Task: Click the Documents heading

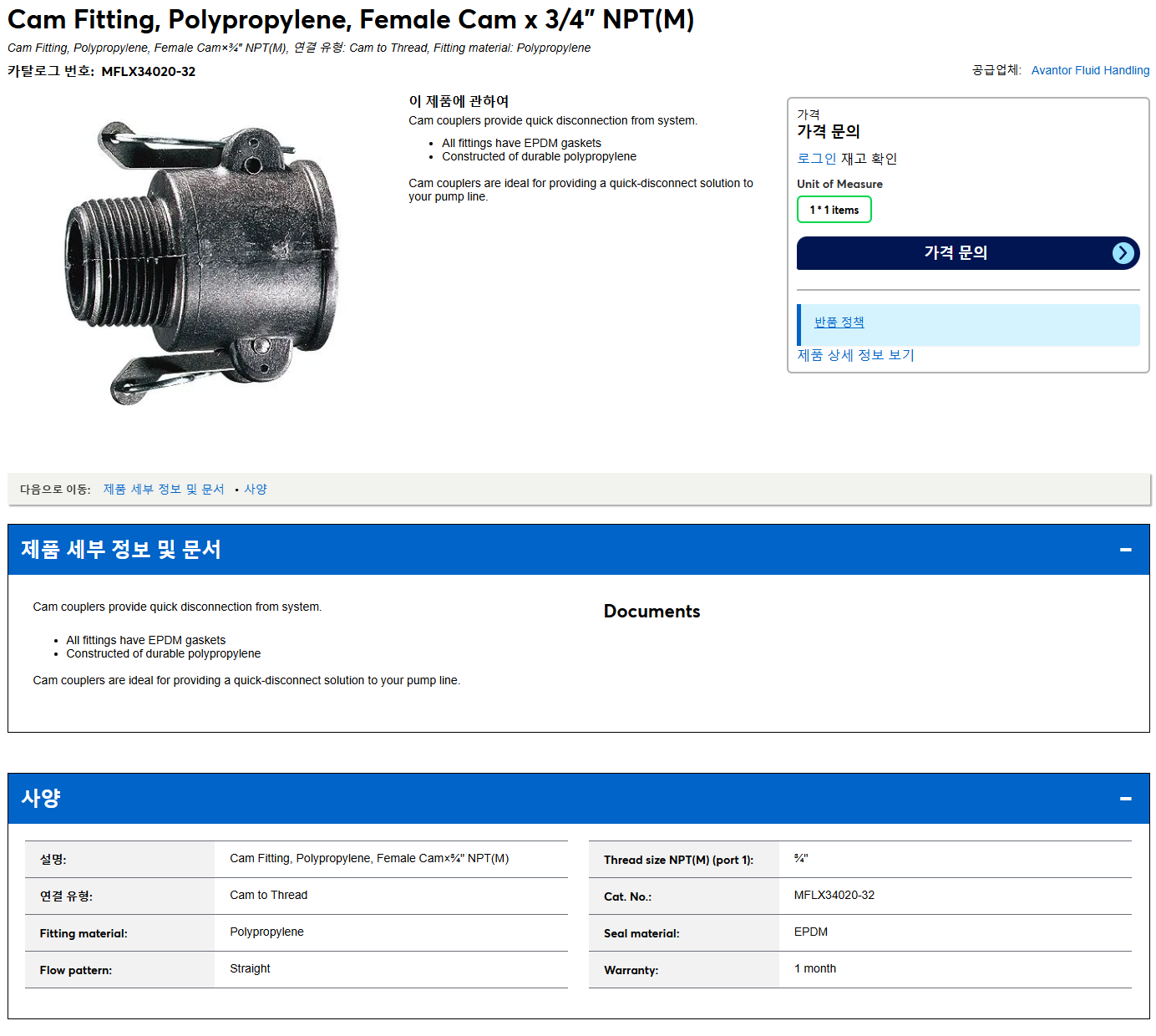Action: 652,612
